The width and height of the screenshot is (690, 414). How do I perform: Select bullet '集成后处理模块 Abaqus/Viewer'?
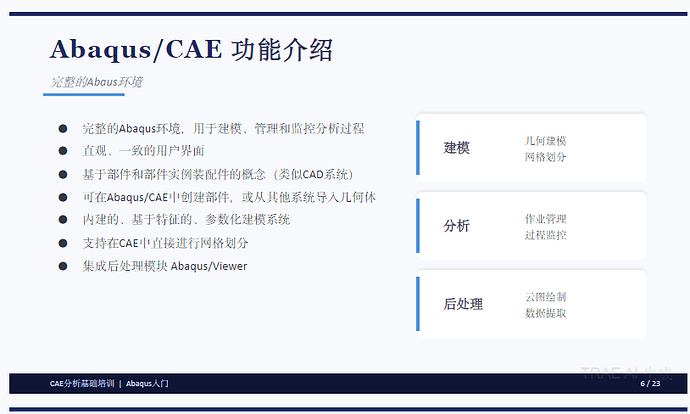pyautogui.click(x=165, y=266)
